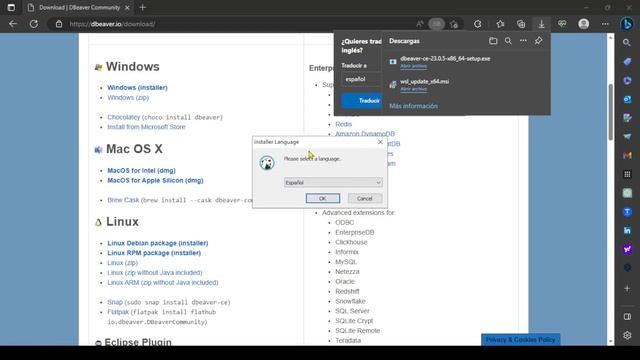The width and height of the screenshot is (640, 360).
Task: Open the Read aloud icon
Action: 420,24
